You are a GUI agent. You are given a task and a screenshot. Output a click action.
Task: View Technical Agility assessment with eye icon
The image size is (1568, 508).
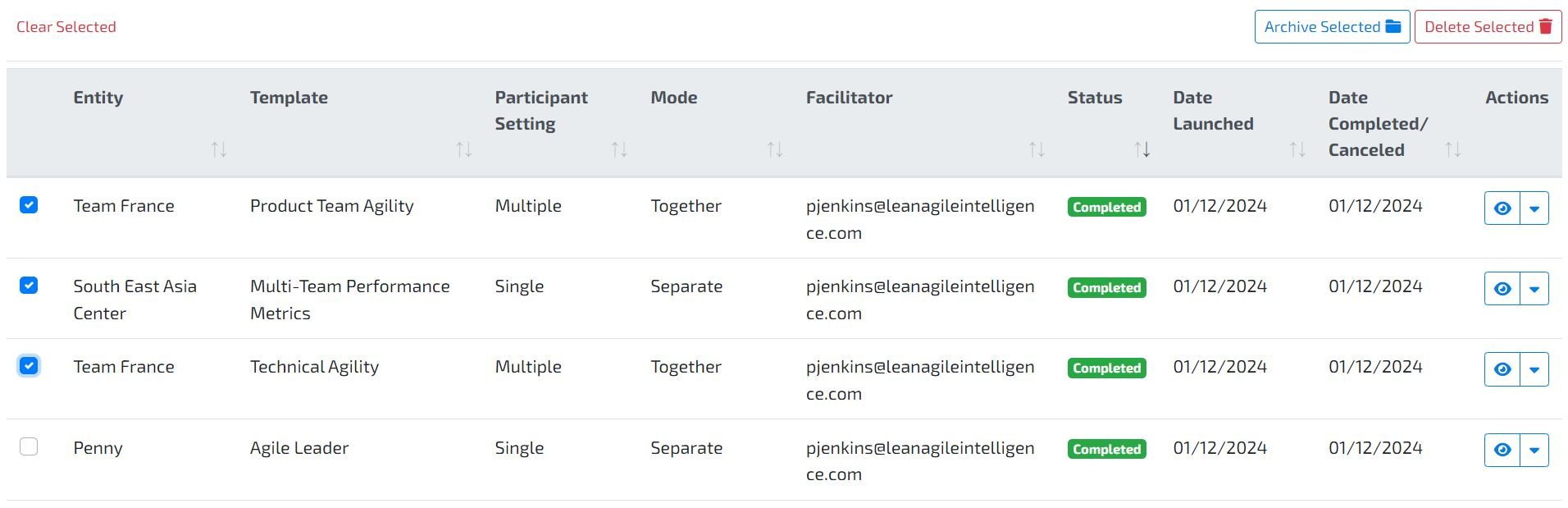point(1502,369)
